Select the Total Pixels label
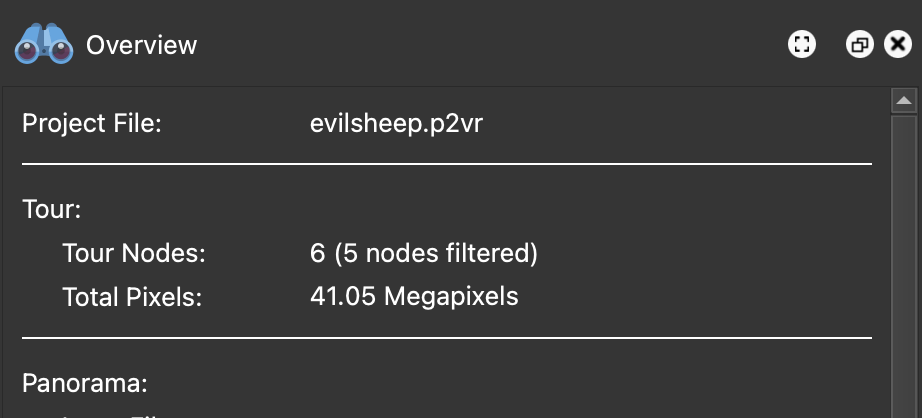The height and width of the screenshot is (418, 922). point(131,297)
